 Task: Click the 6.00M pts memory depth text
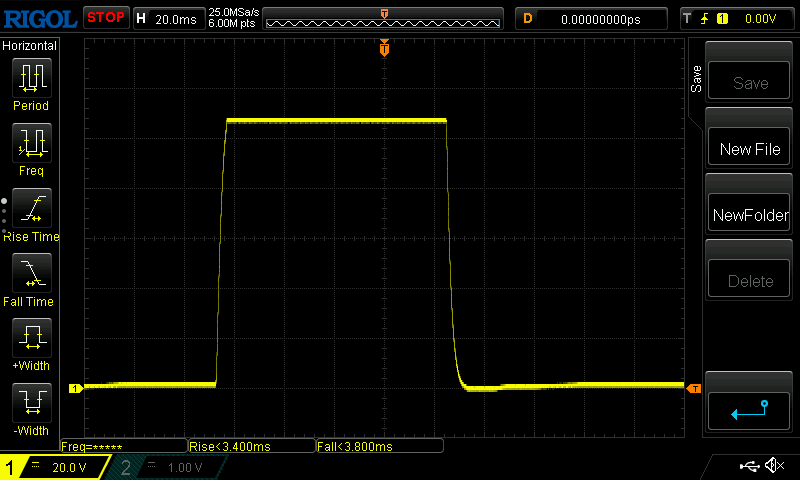tap(232, 23)
